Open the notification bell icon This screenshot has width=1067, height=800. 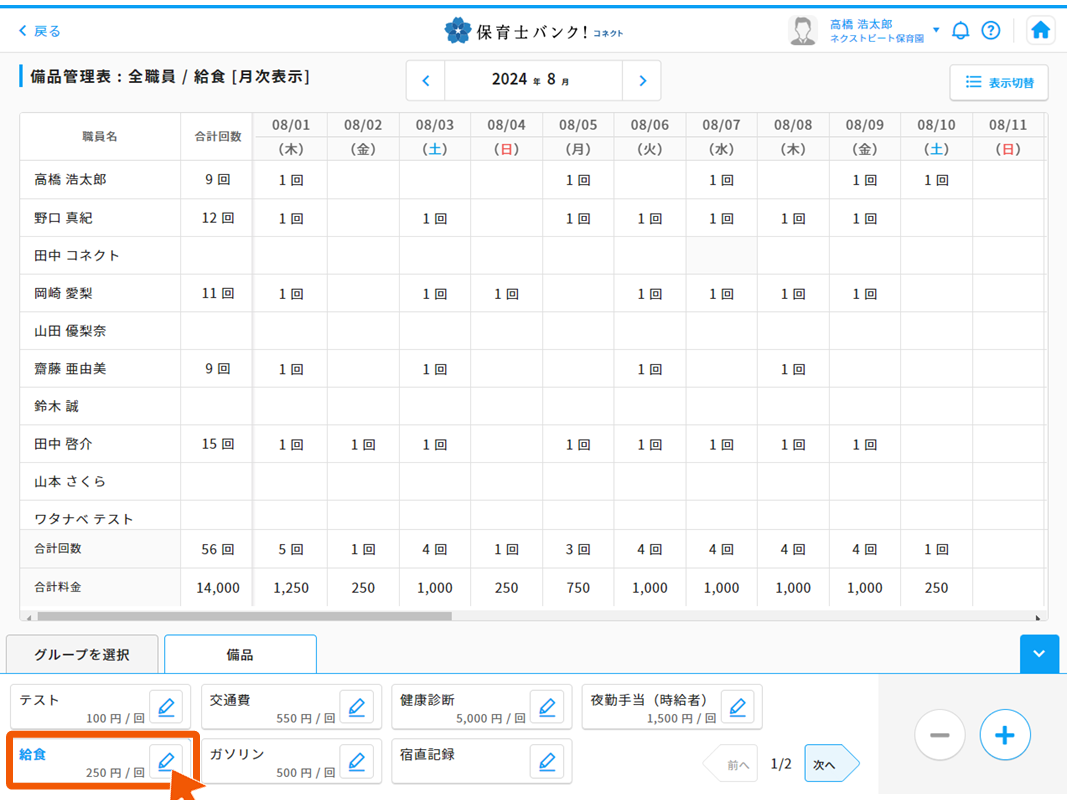[x=960, y=30]
